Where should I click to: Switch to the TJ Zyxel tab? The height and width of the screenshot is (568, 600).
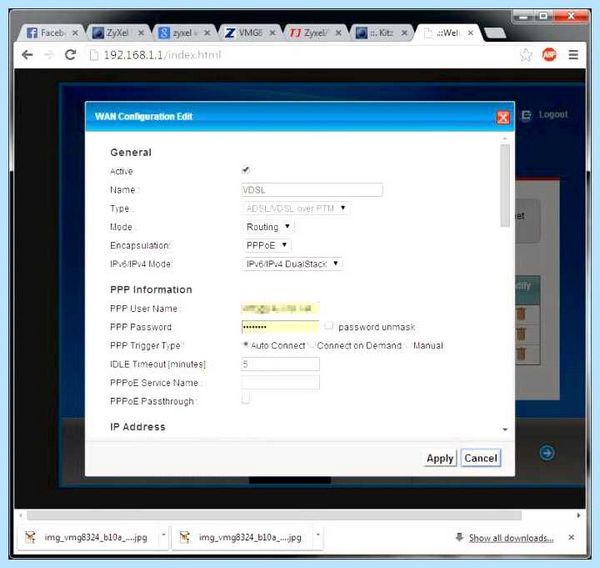click(315, 33)
